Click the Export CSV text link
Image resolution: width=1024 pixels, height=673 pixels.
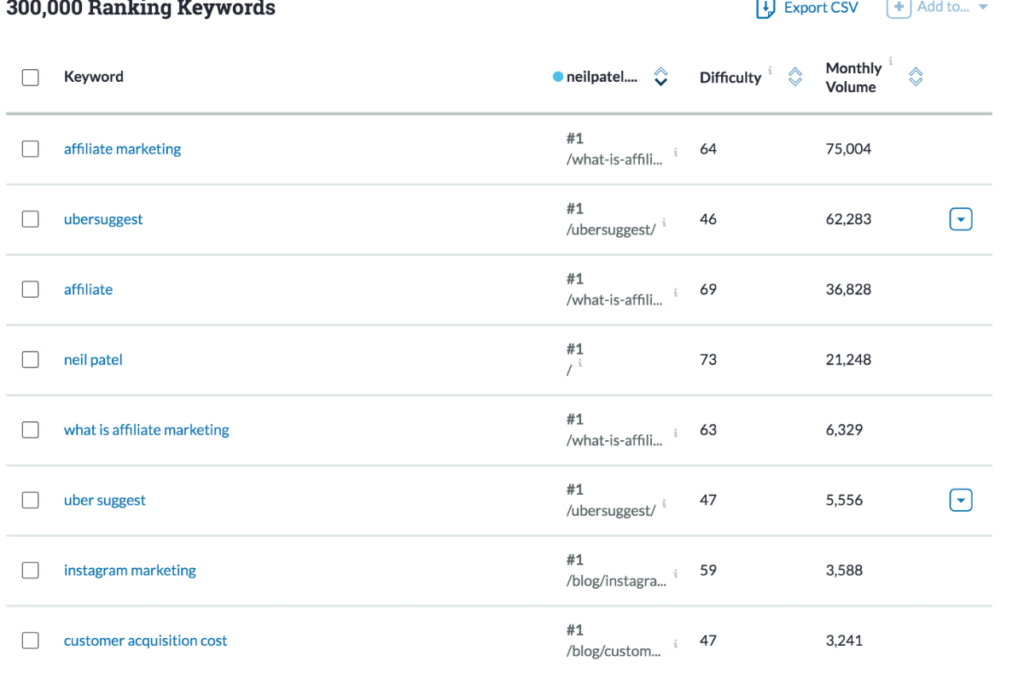[821, 8]
